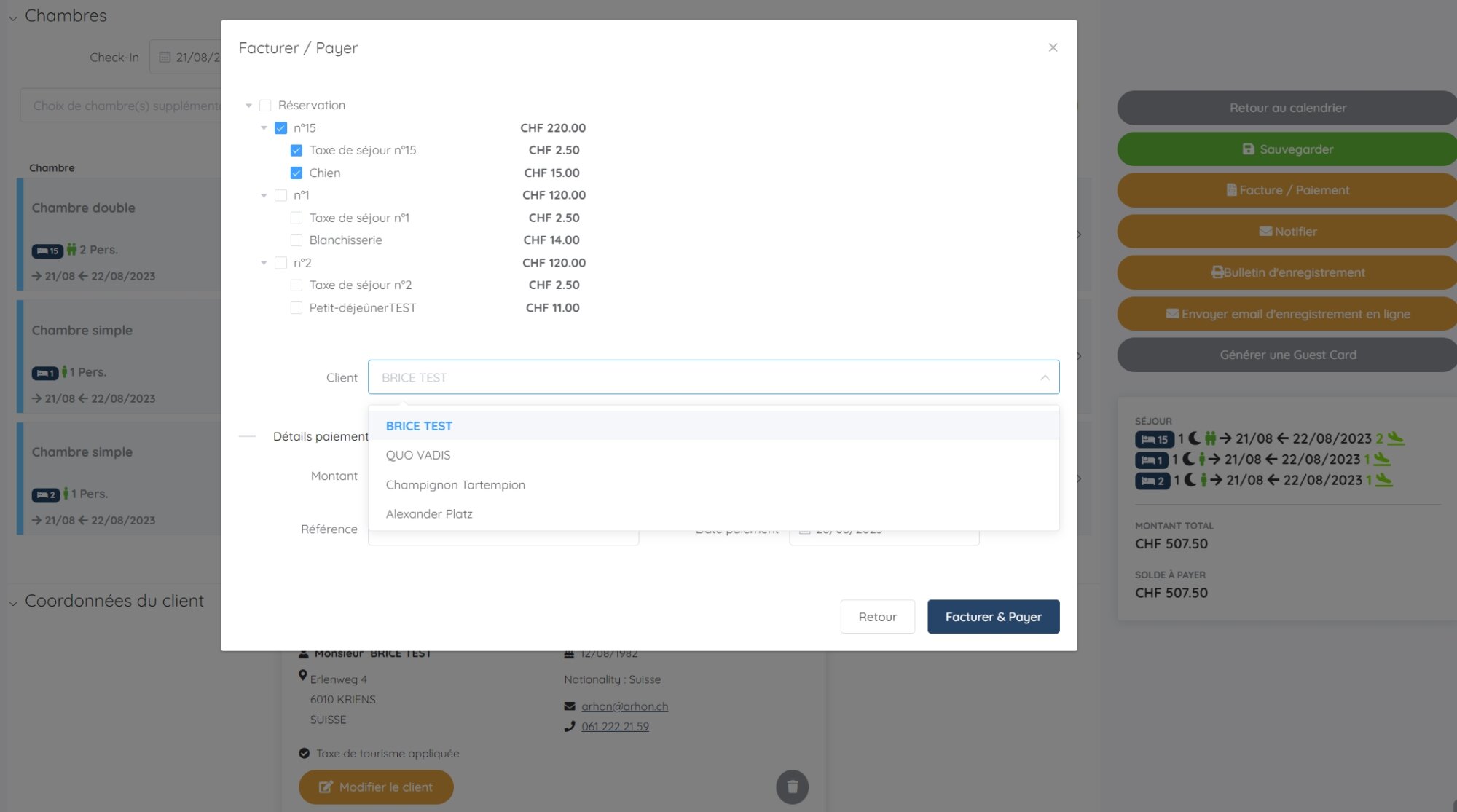The image size is (1457, 812).
Task: Close the Facturer / Payer dialog
Action: click(x=1052, y=47)
